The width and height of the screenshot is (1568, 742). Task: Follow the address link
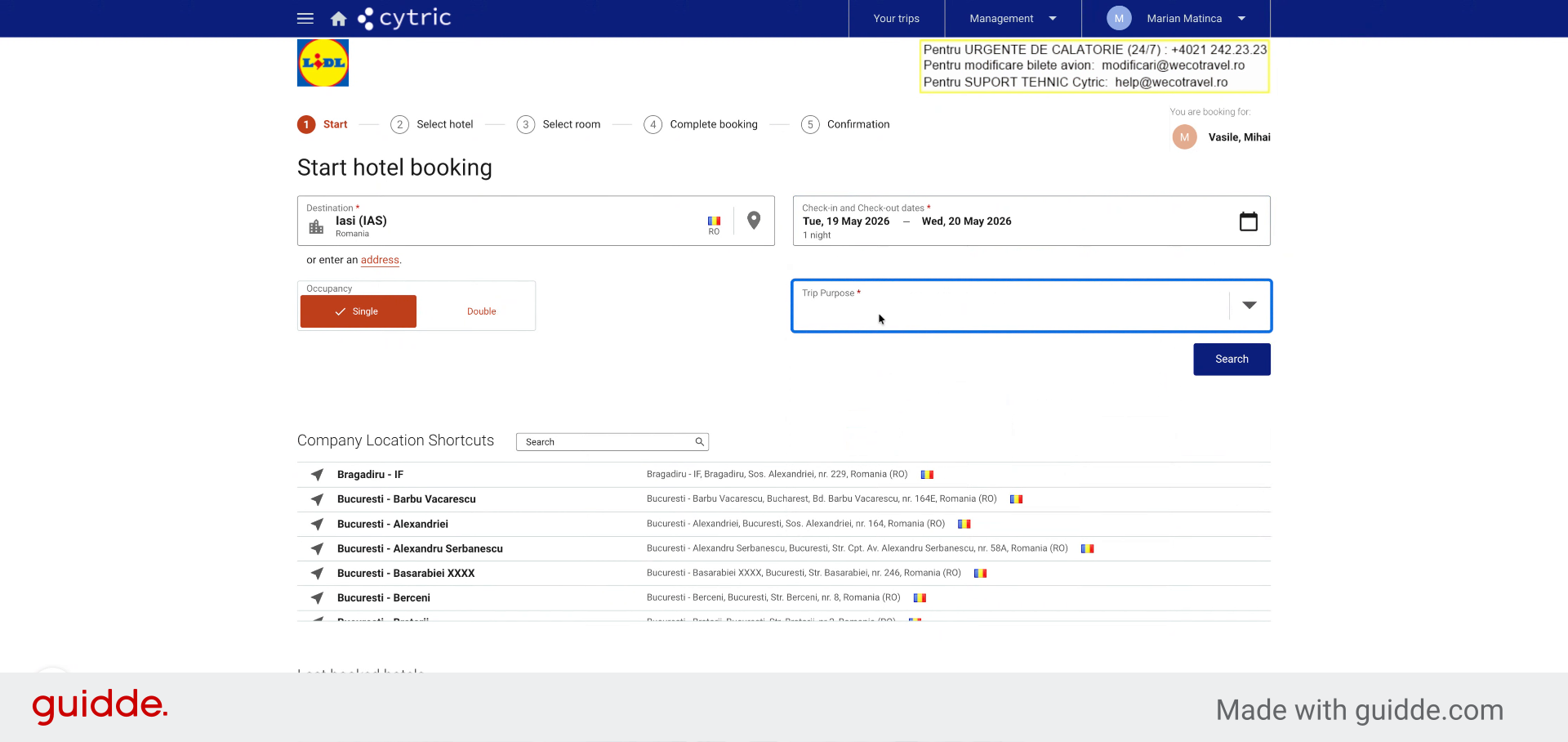click(380, 260)
